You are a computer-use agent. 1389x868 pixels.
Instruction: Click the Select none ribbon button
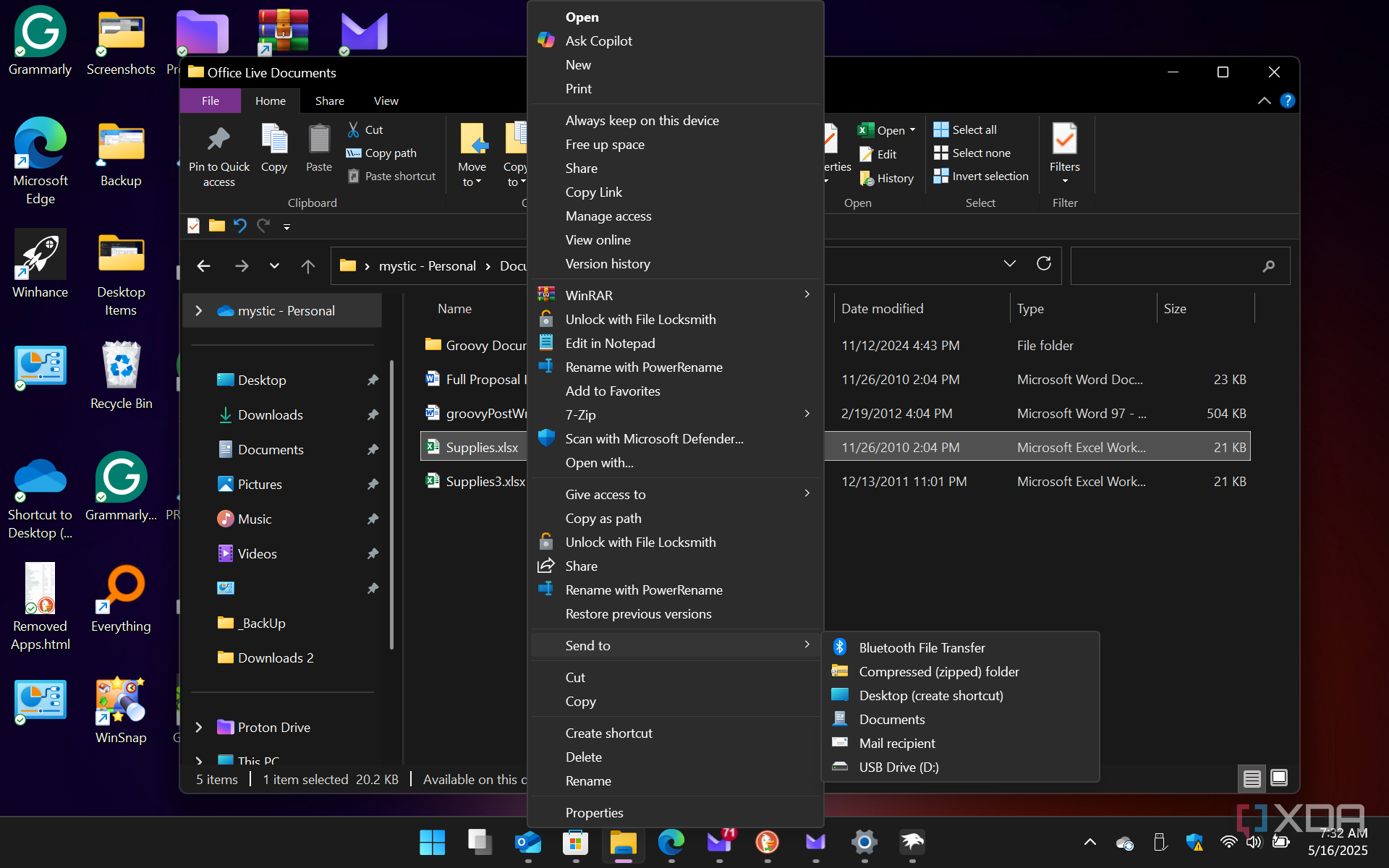pyautogui.click(x=972, y=153)
